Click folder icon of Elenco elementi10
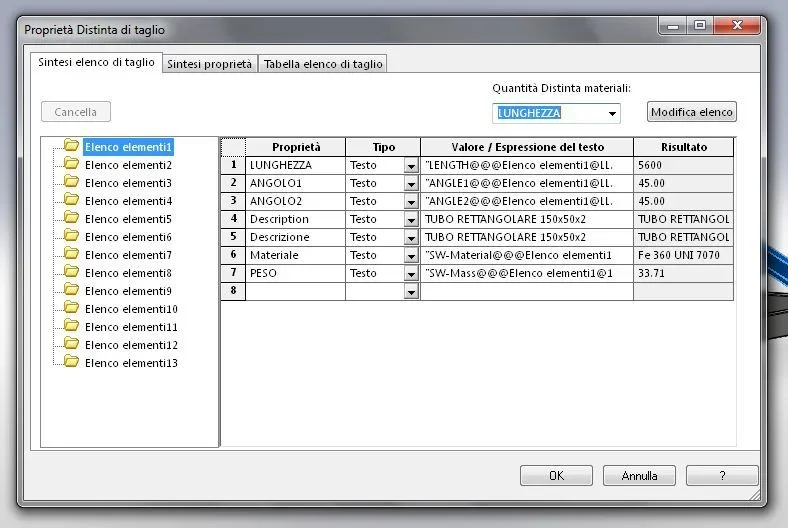The width and height of the screenshot is (788, 528). point(71,308)
